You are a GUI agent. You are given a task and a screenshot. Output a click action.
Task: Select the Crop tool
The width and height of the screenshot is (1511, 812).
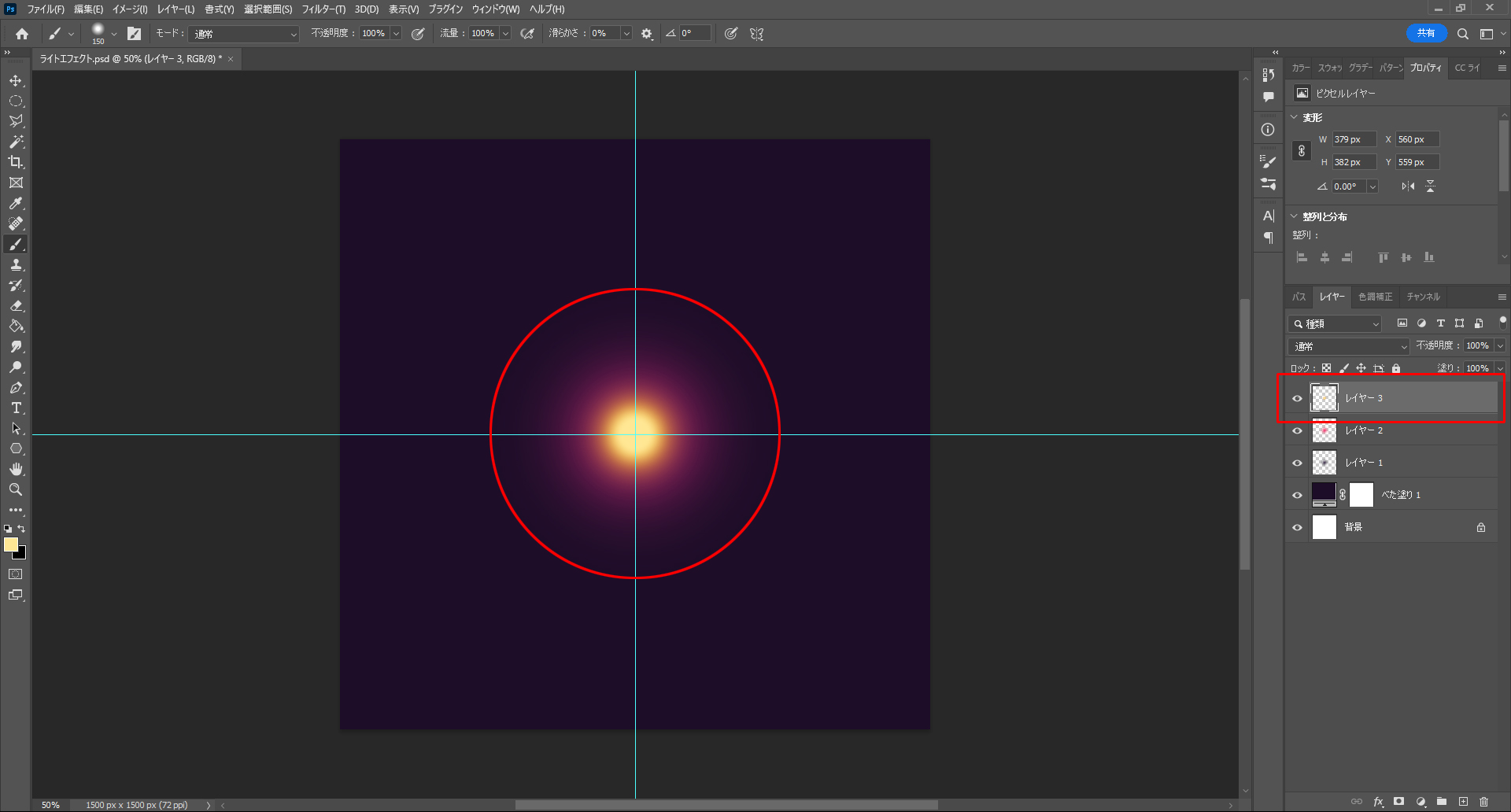click(x=16, y=162)
